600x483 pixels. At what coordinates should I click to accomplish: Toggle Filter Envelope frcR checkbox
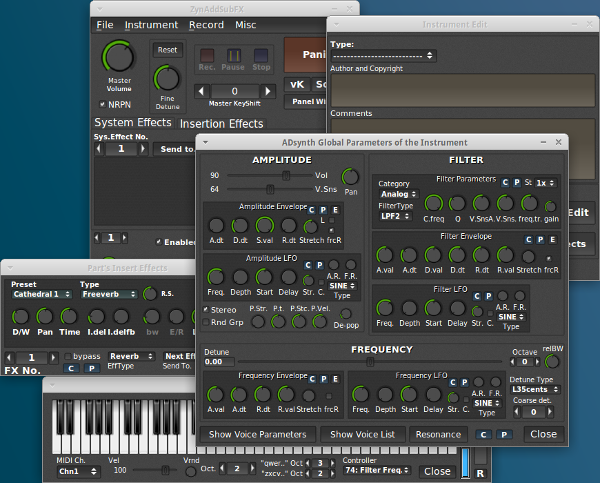pos(548,258)
